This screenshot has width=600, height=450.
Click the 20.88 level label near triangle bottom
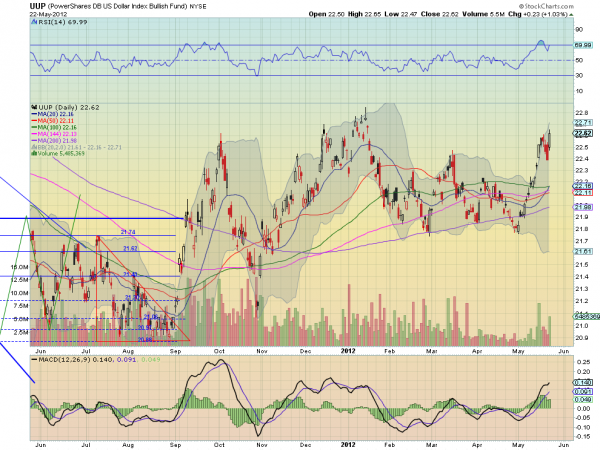145,340
